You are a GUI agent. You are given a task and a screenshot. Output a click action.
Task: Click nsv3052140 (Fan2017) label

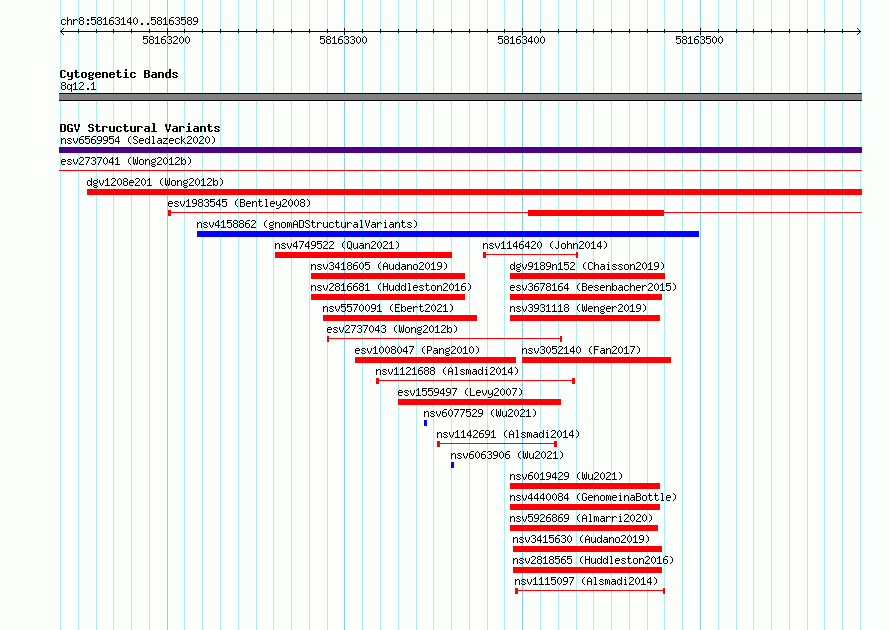[581, 350]
